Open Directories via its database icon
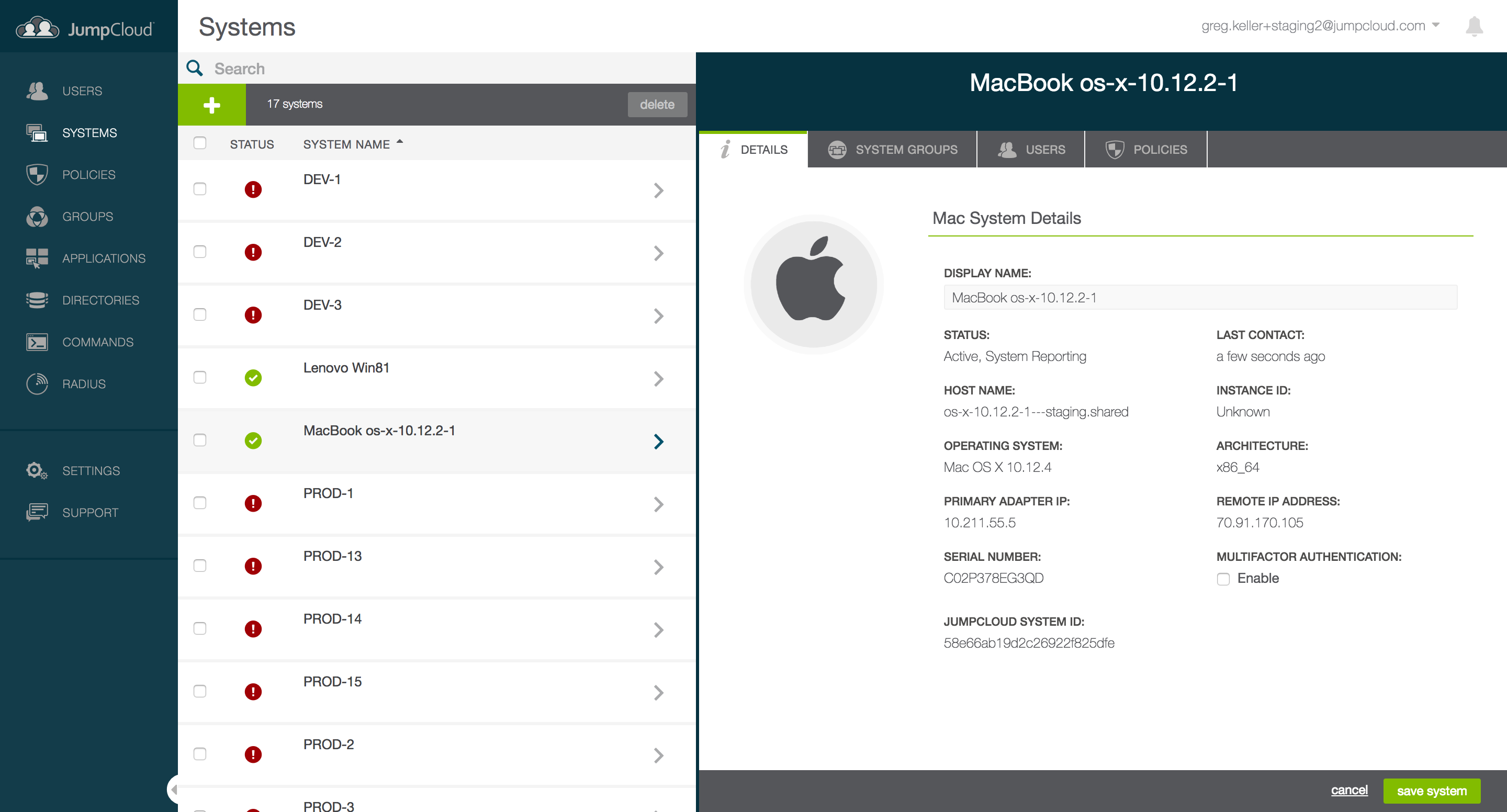Viewport: 1507px width, 812px height. (x=37, y=300)
